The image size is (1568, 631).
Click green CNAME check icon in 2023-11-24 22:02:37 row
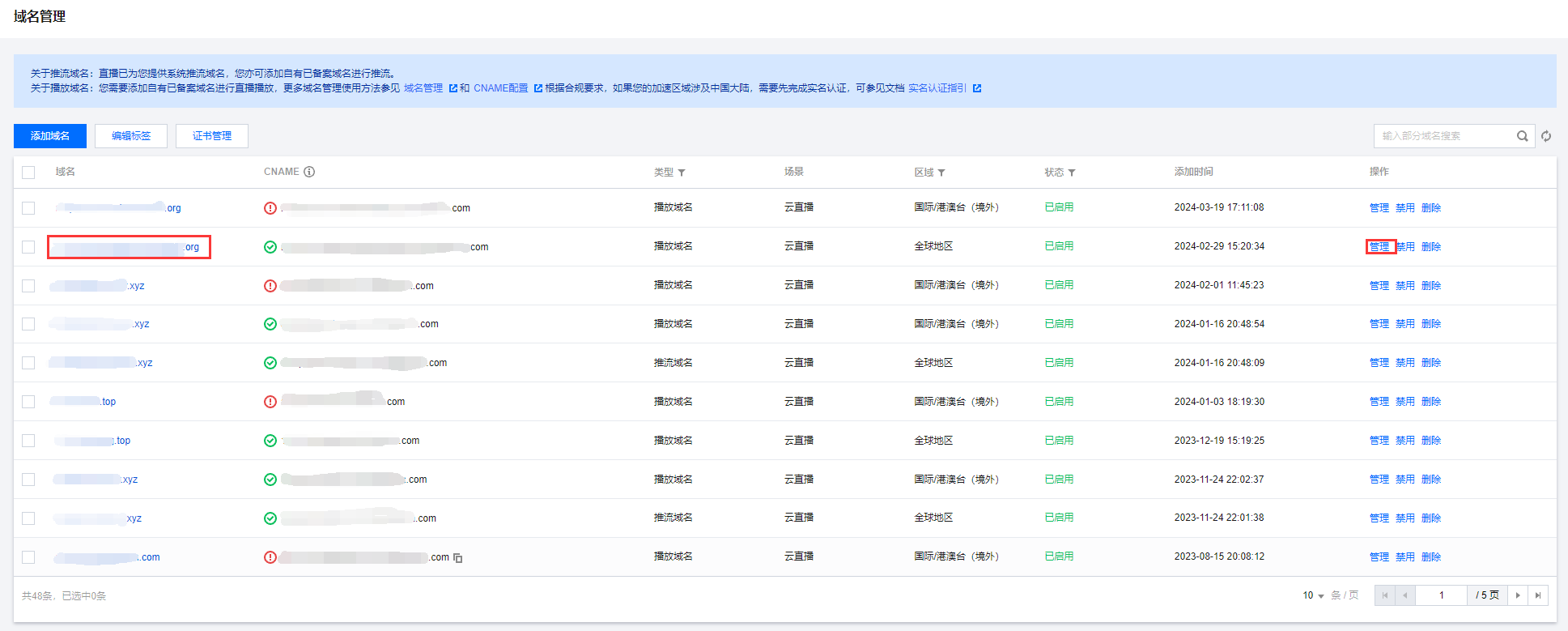[270, 480]
